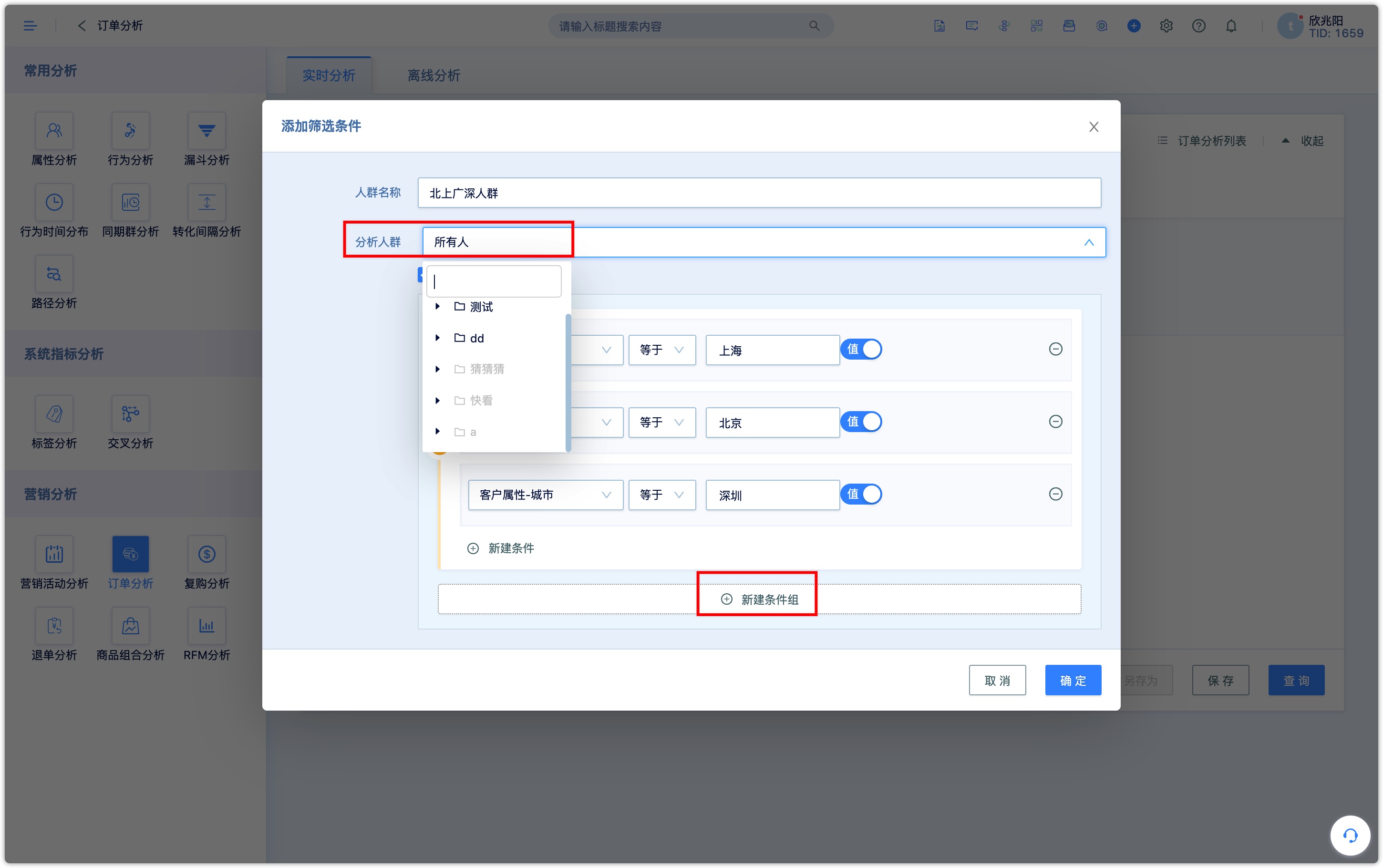This screenshot has height=868, width=1383.
Task: Toggle the 值 switch for 深圳
Action: coord(861,494)
